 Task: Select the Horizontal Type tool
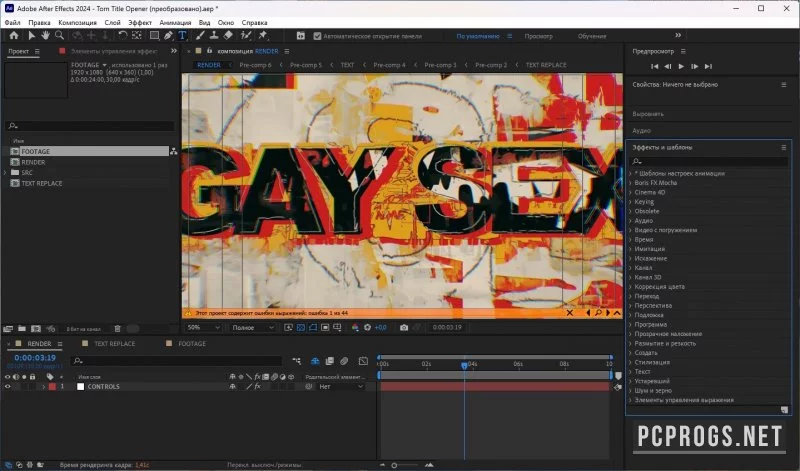(x=182, y=35)
